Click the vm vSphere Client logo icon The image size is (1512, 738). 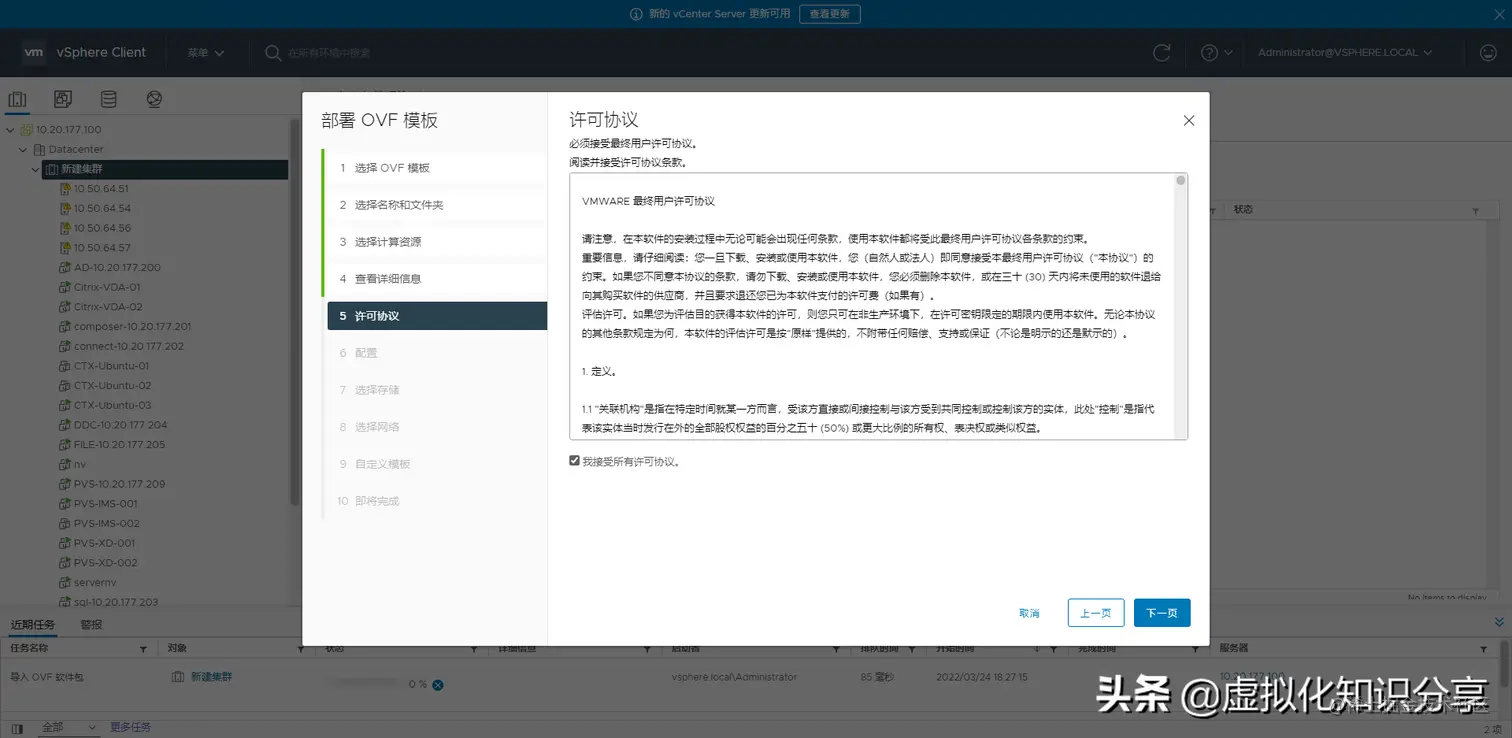point(34,52)
